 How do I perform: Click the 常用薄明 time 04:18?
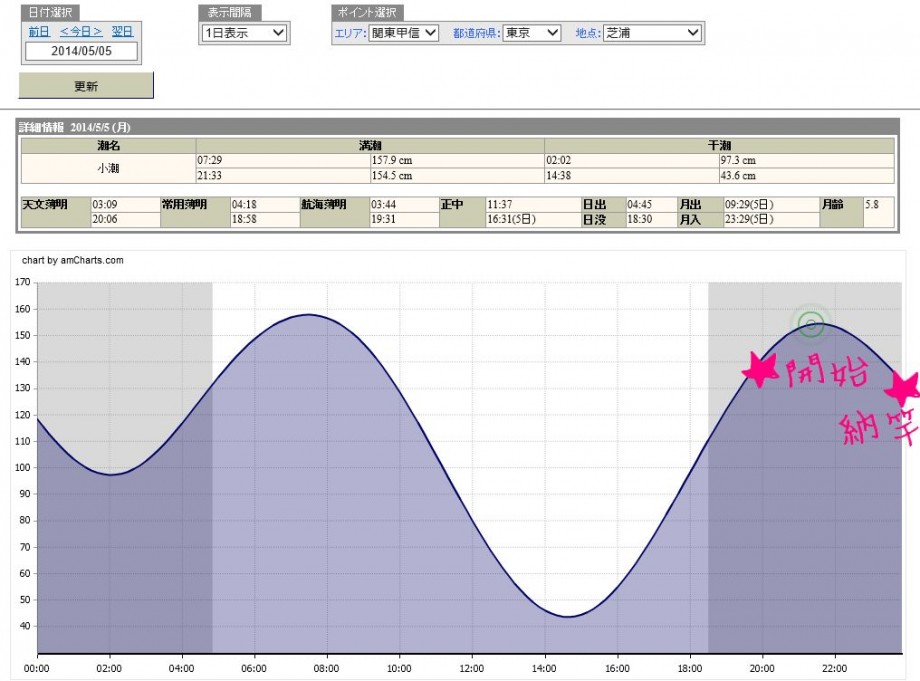coord(244,205)
